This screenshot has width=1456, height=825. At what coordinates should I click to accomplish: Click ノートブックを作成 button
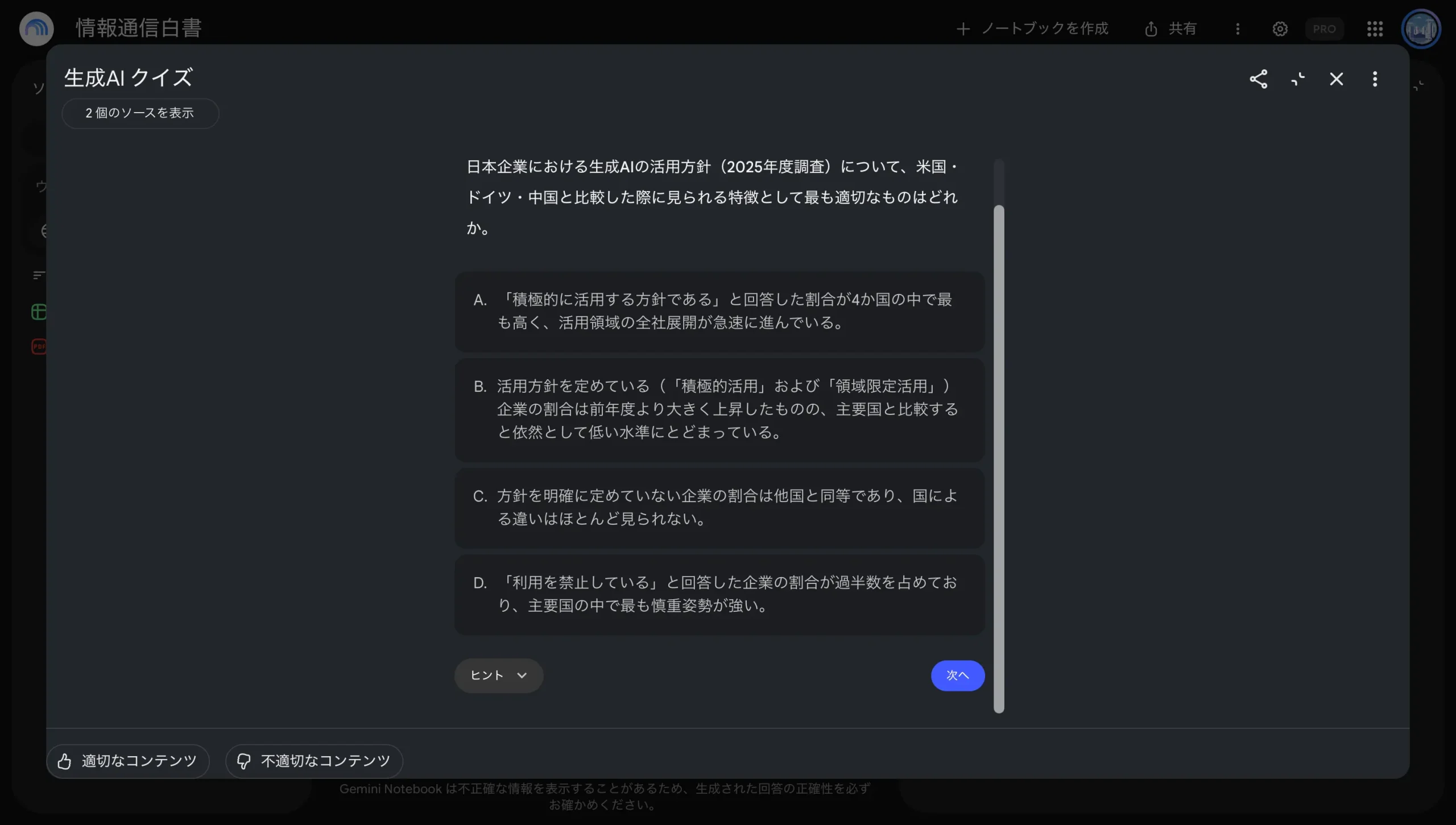pos(1032,29)
